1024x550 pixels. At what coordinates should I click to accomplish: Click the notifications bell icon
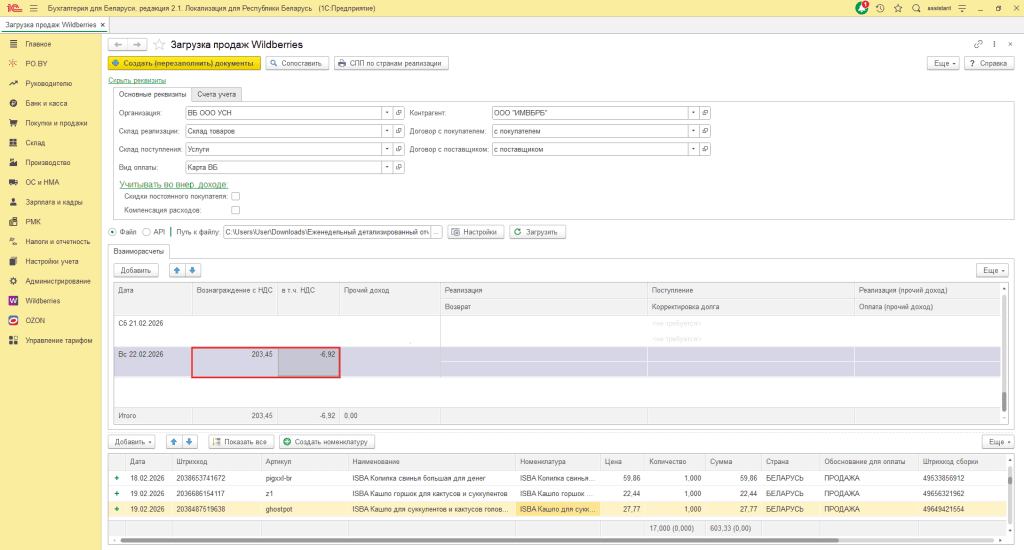(862, 8)
